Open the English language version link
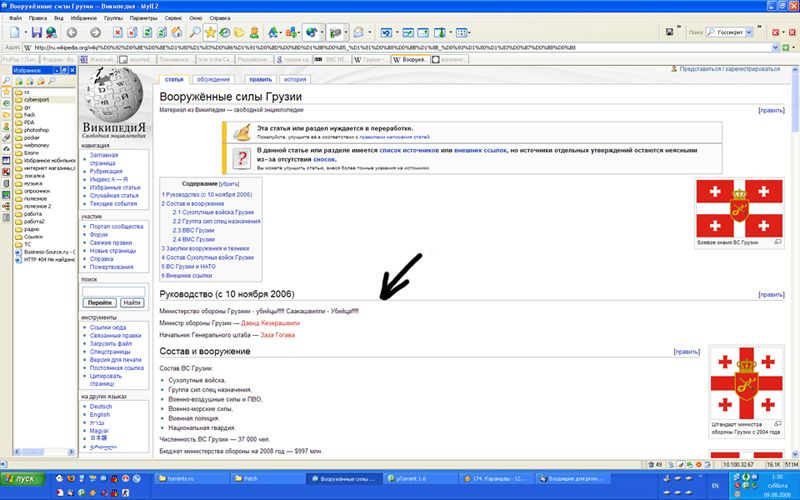The height and width of the screenshot is (500, 800). pyautogui.click(x=100, y=415)
